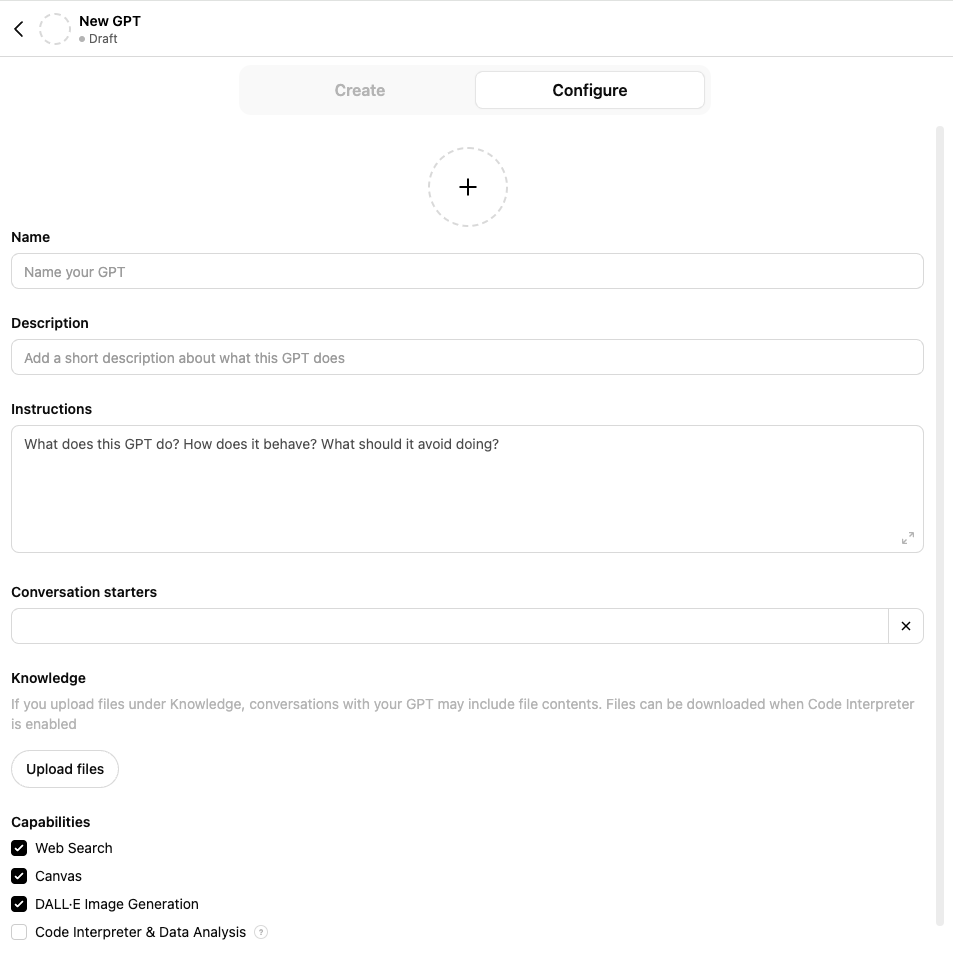Screen dimensions: 953x964
Task: Click the Upload files button
Action: pyautogui.click(x=64, y=768)
